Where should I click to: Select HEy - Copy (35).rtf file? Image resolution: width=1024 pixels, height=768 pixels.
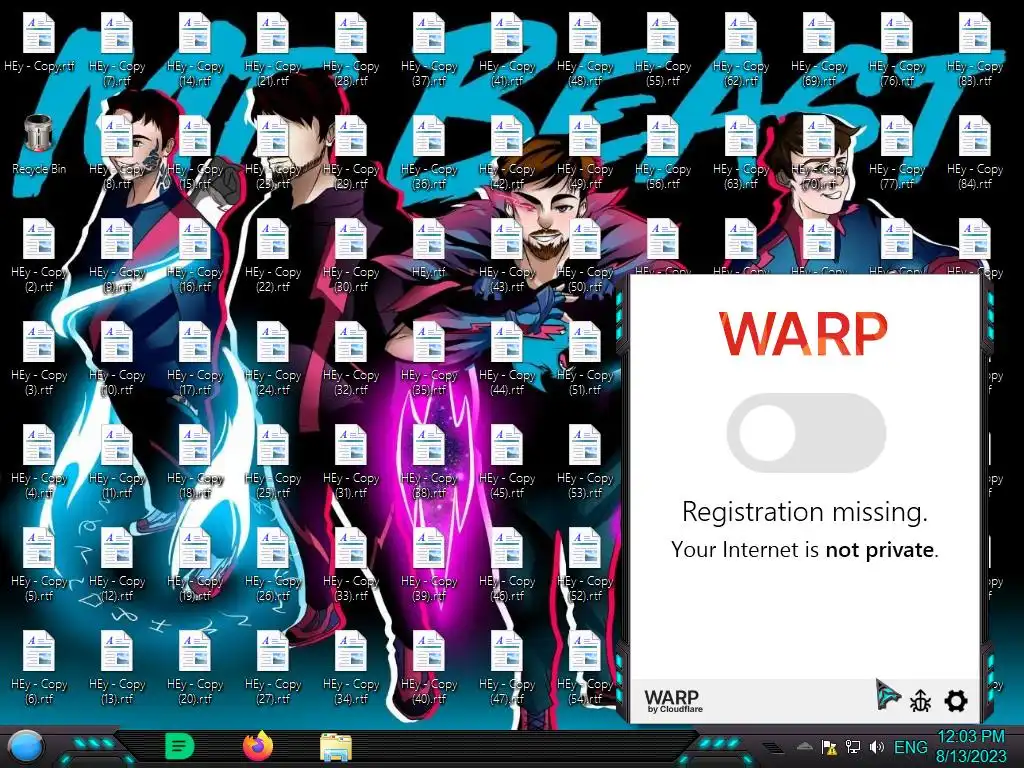tap(428, 358)
